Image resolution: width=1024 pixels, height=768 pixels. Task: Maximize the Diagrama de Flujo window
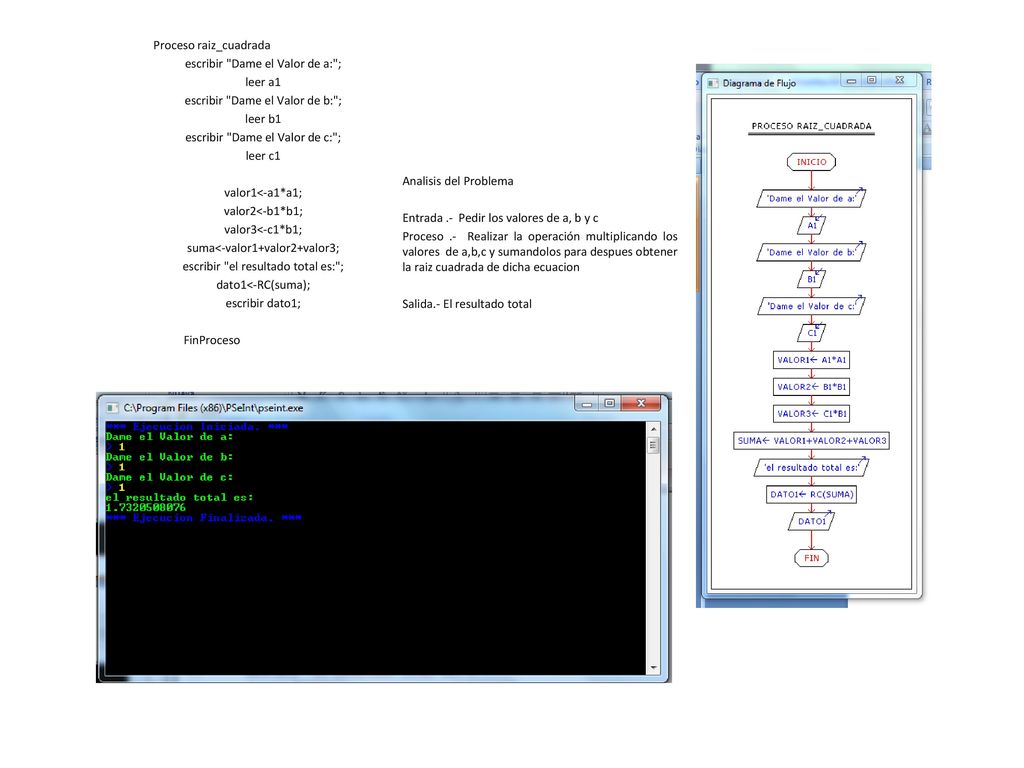(871, 80)
